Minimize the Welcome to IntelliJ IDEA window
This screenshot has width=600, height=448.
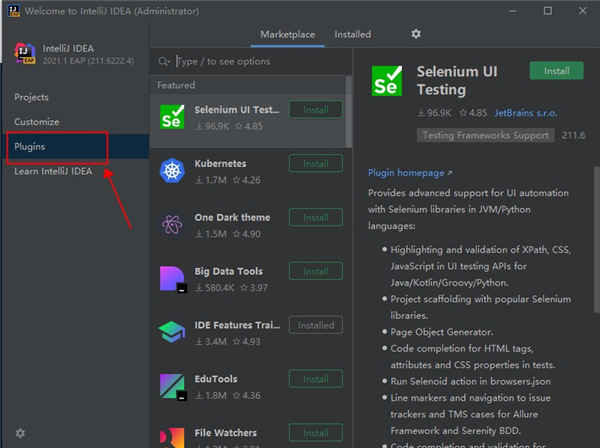pyautogui.click(x=513, y=11)
